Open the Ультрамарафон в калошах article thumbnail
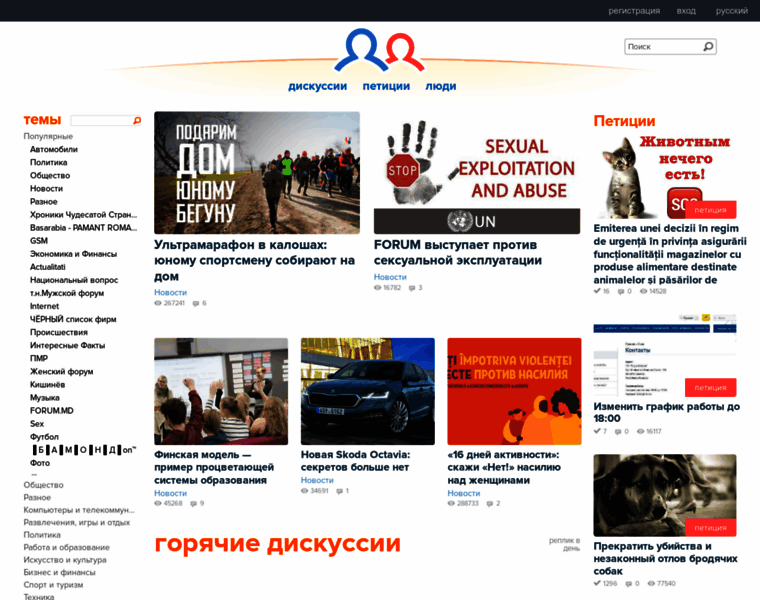 [257, 173]
